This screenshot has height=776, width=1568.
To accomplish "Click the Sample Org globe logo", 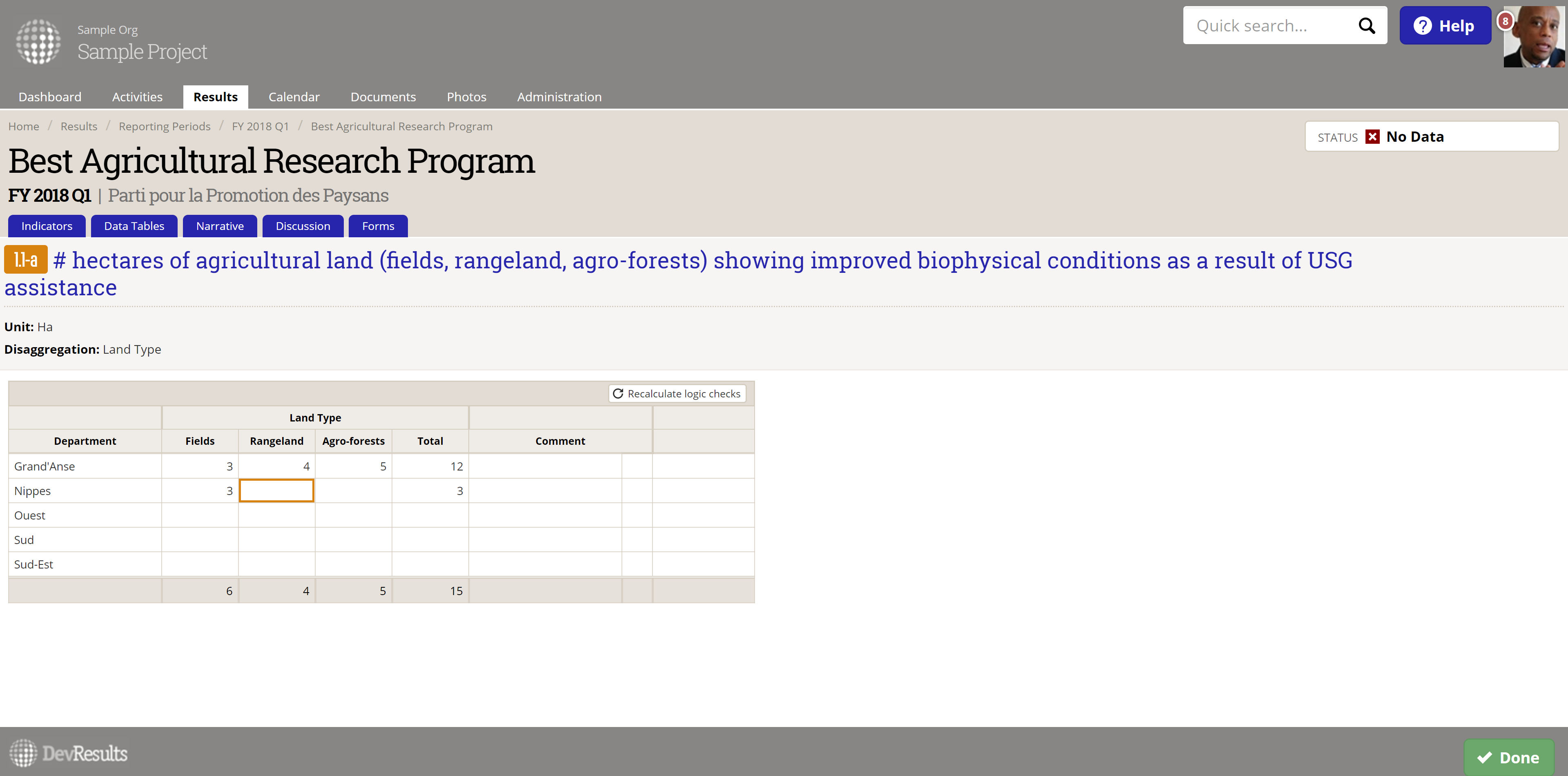I will tap(38, 41).
